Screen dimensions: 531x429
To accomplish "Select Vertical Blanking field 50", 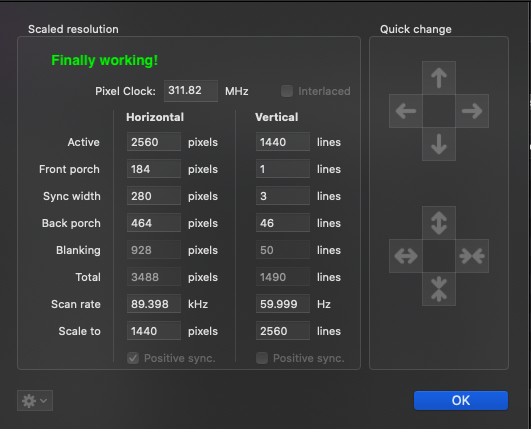I will click(283, 250).
